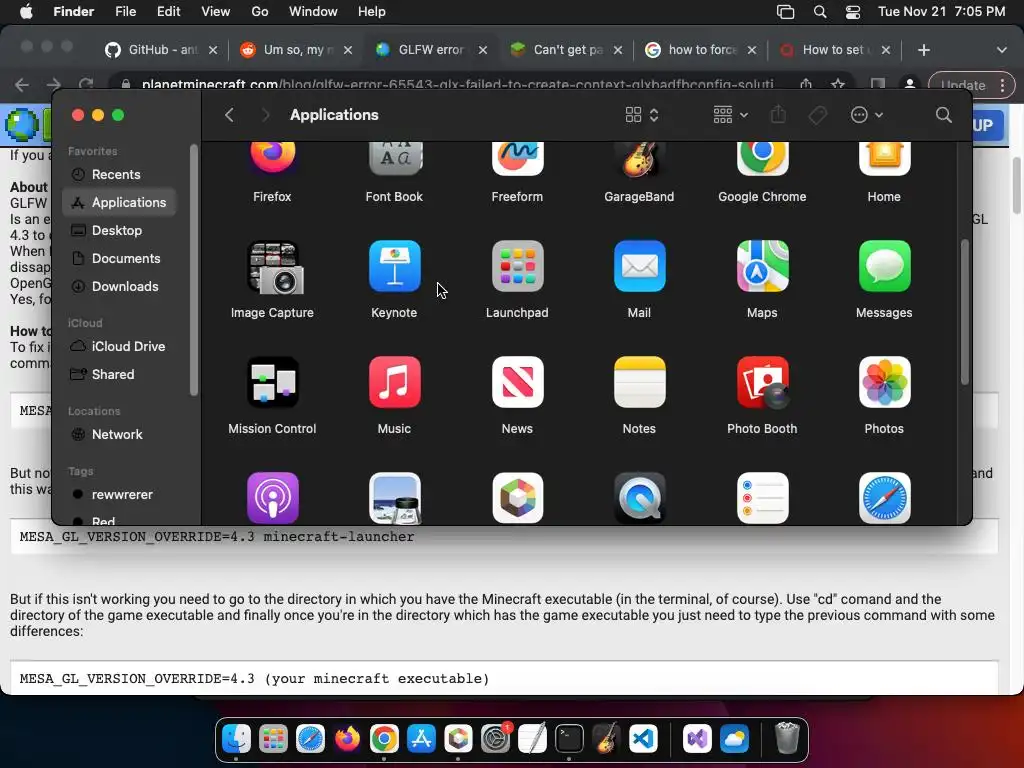Open the Firefox app in Finder
The image size is (1024, 768).
point(272,159)
